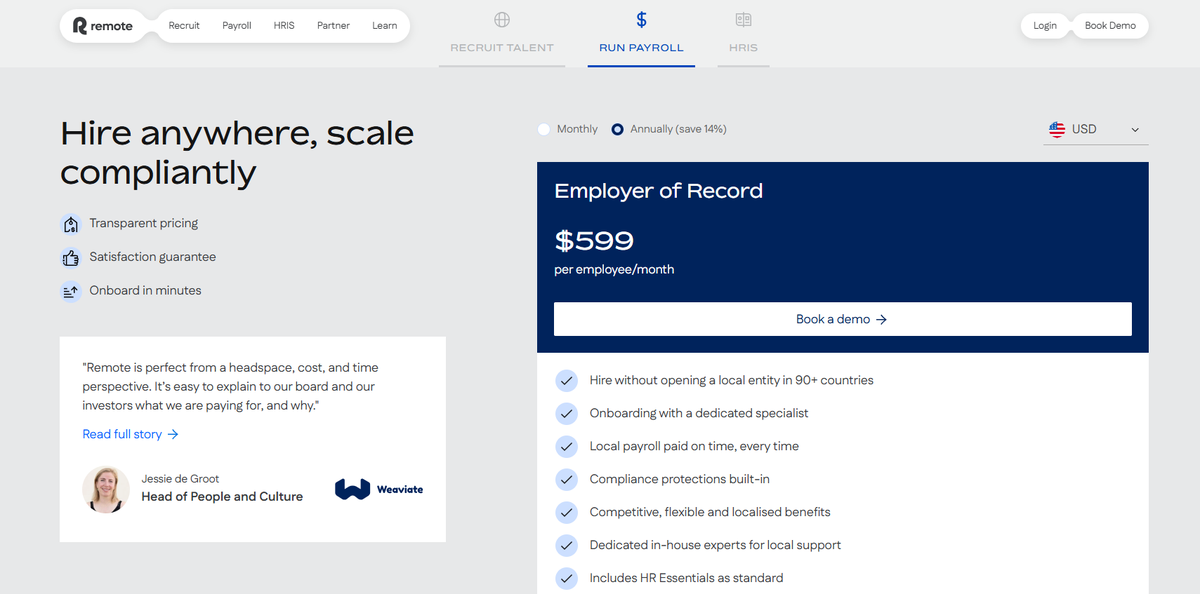1200x594 pixels.
Task: Click the thumbs-up Satisfaction guarantee icon
Action: pos(70,258)
